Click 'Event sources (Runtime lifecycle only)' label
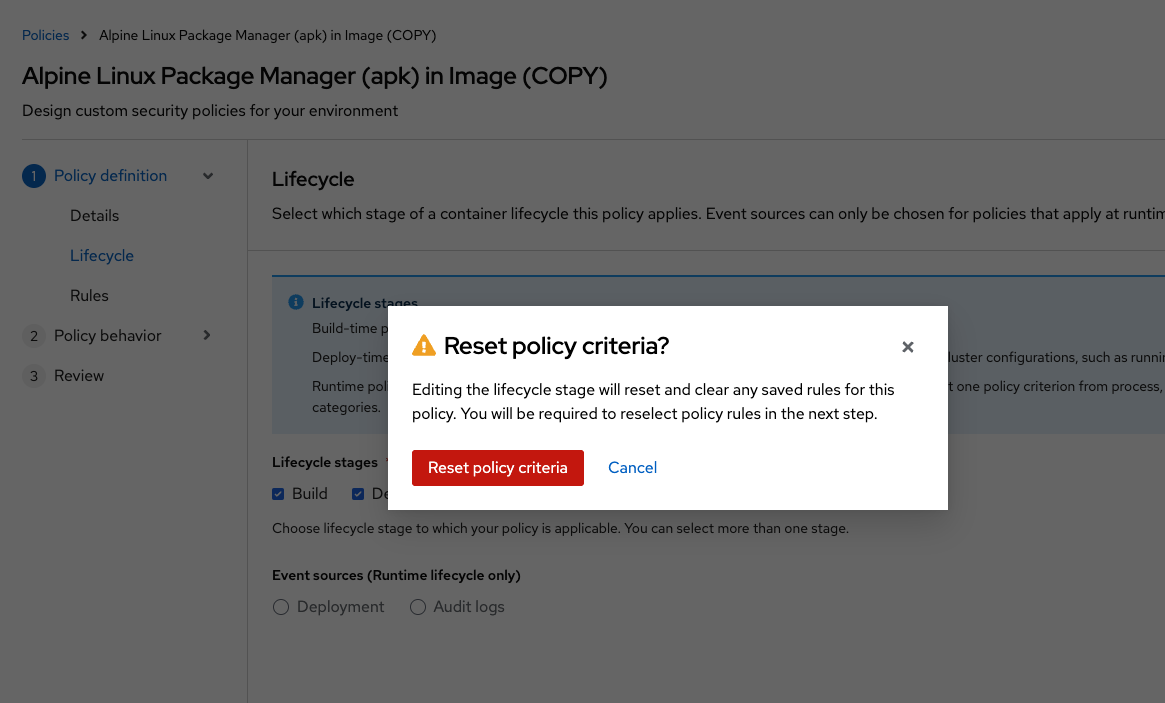 396,575
